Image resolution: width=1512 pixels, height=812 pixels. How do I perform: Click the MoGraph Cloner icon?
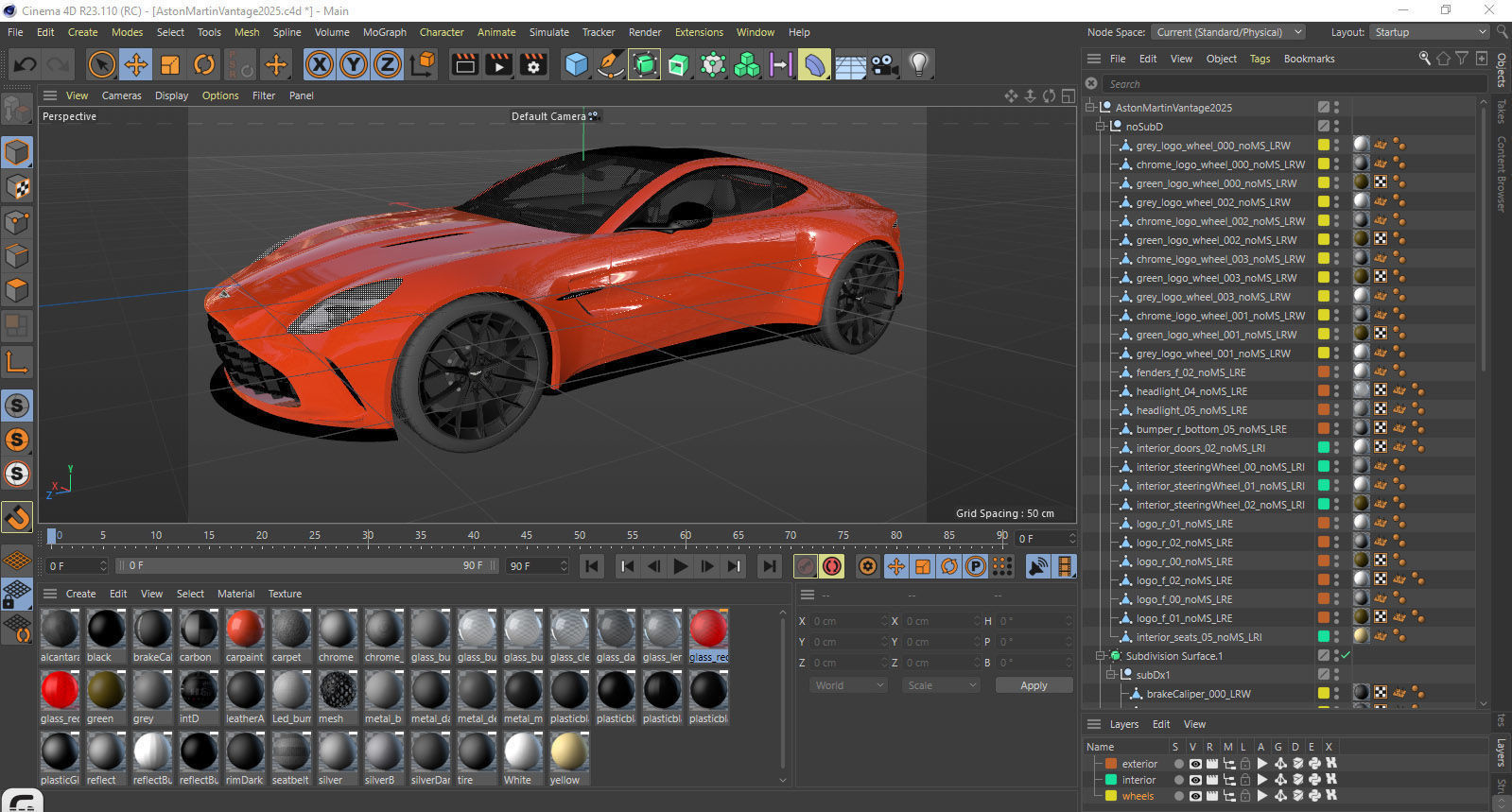pos(747,64)
